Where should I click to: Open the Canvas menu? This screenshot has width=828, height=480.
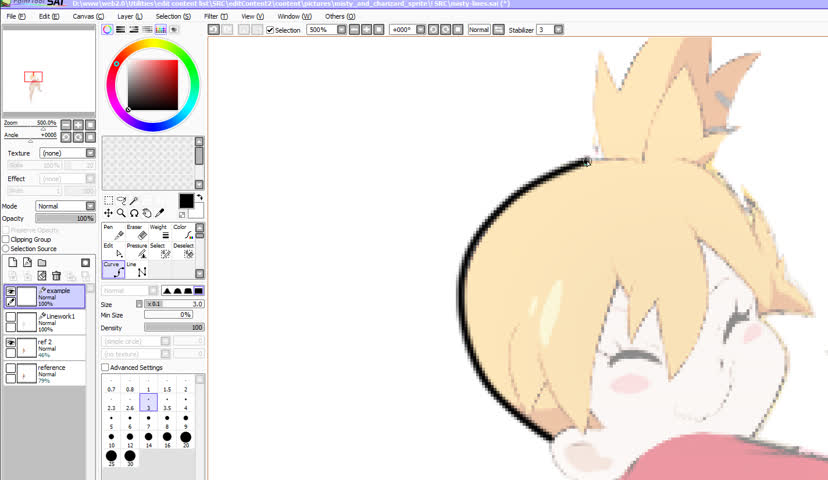tap(84, 17)
